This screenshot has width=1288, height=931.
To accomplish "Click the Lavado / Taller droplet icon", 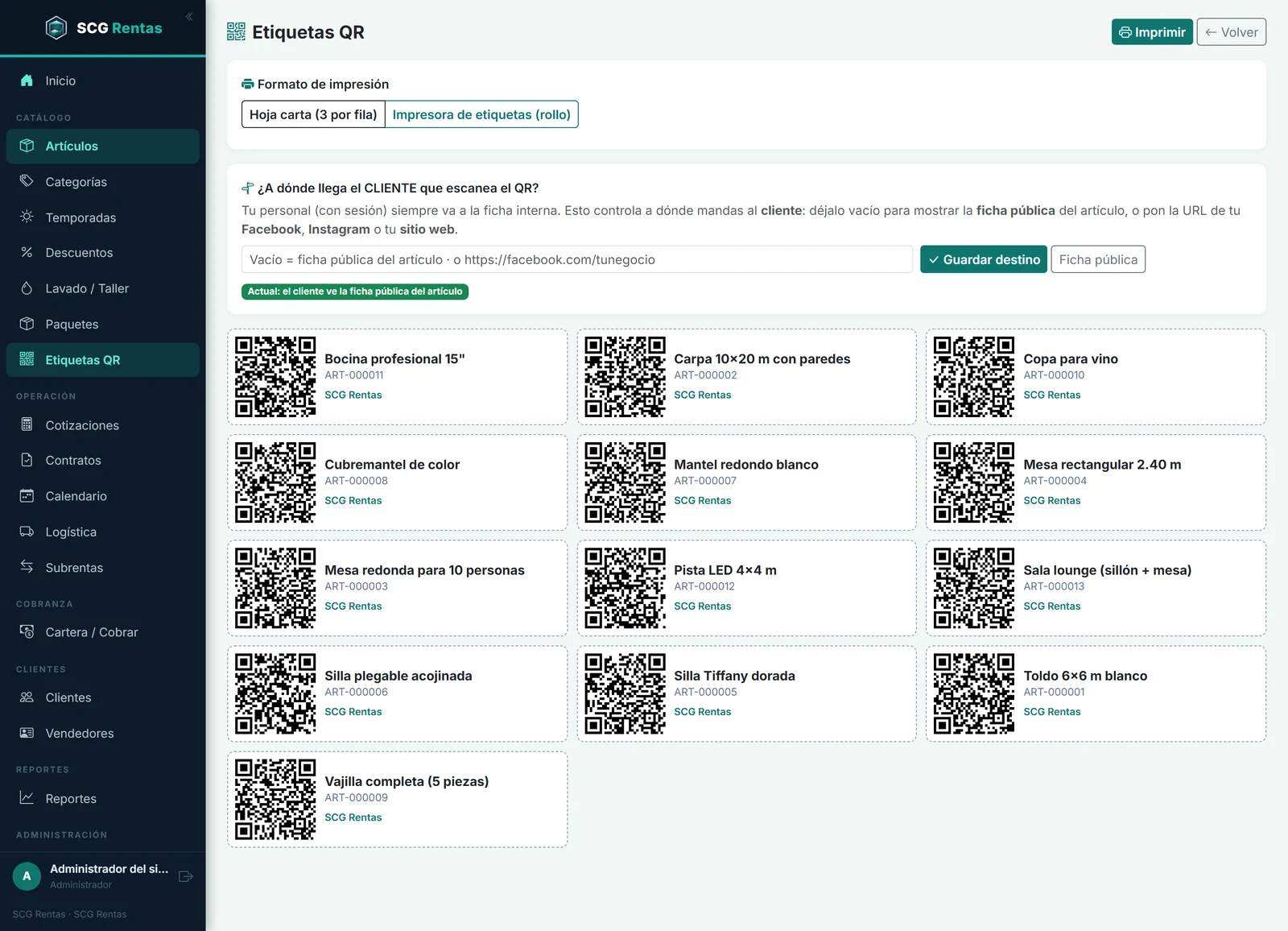I will (x=27, y=288).
